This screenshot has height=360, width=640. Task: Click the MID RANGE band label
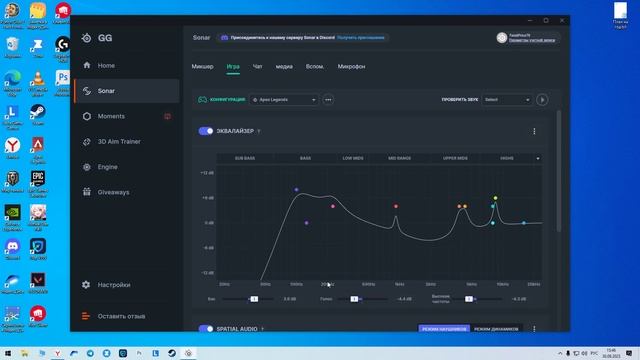click(x=400, y=158)
